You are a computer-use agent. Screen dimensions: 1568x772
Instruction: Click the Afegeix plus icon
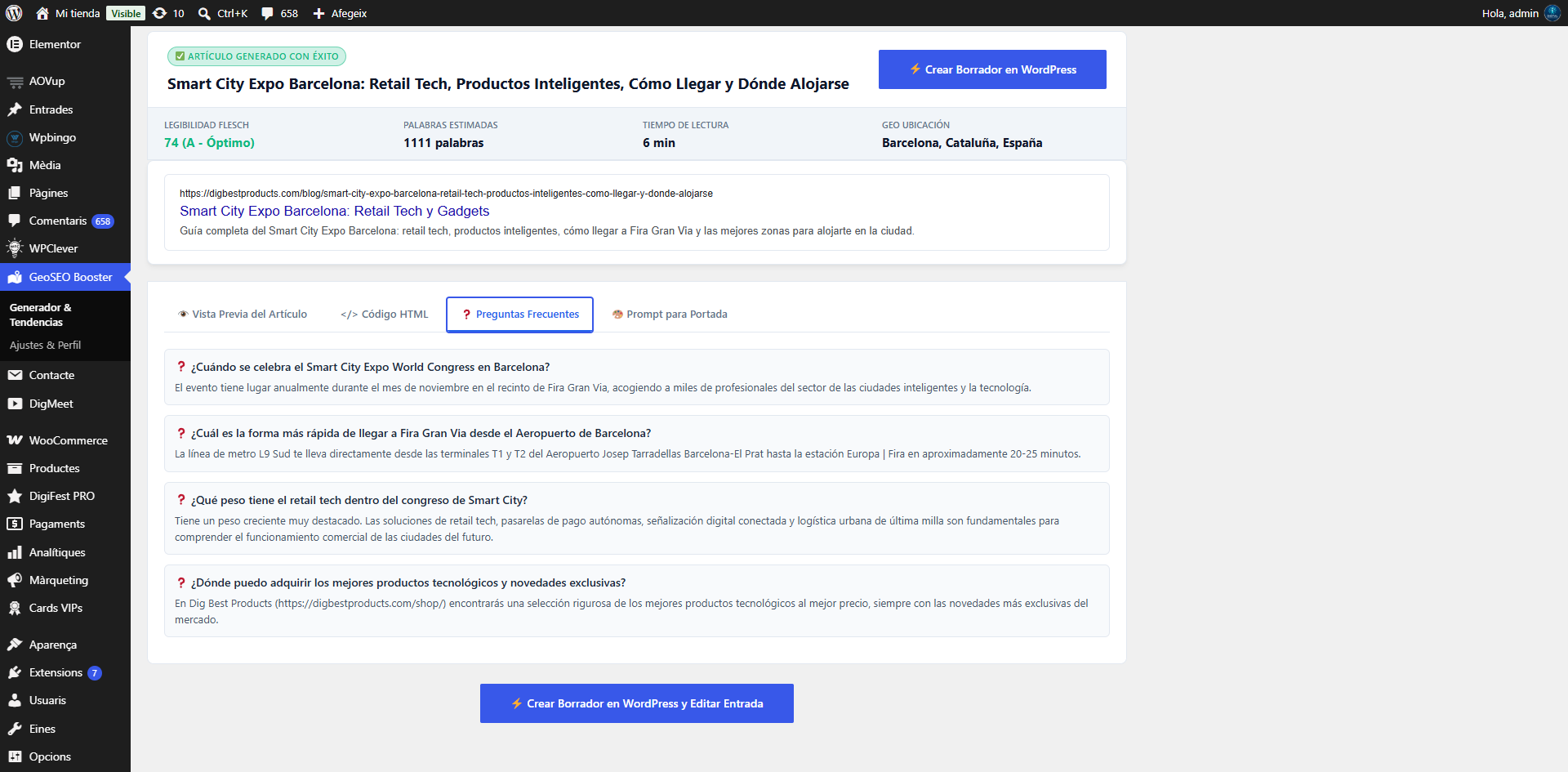[x=319, y=13]
